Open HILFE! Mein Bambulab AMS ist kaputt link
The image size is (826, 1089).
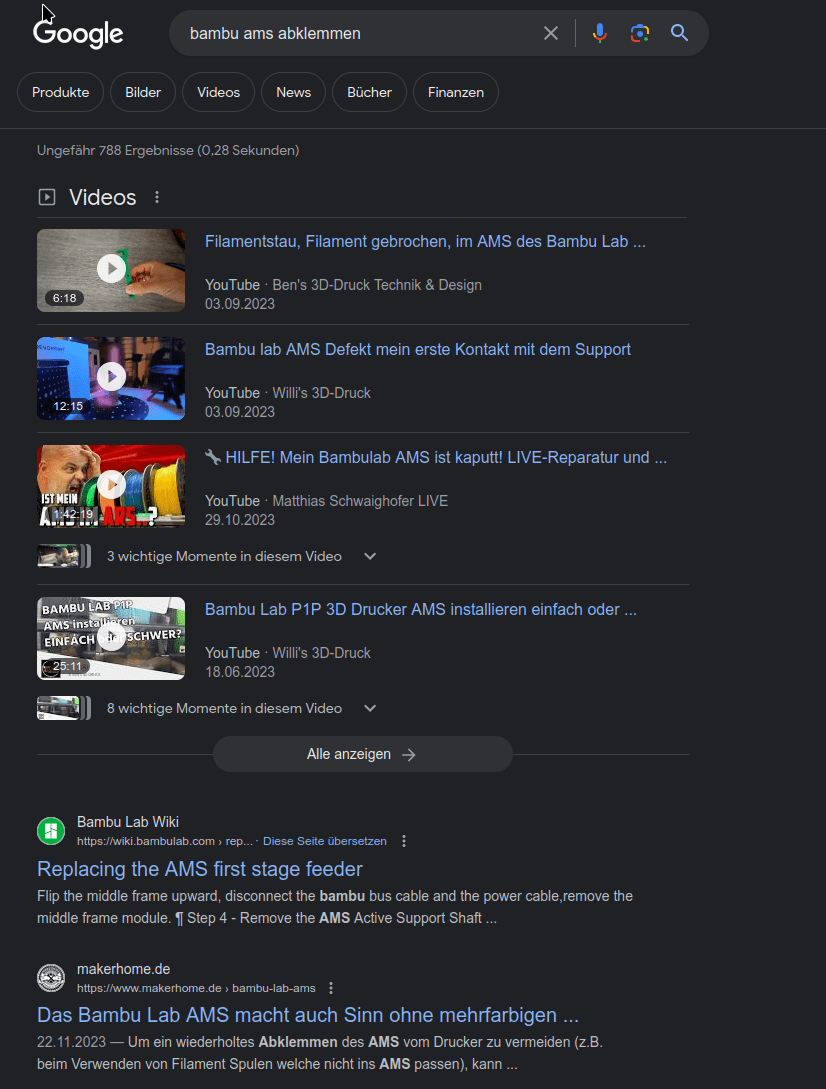pyautogui.click(x=436, y=458)
